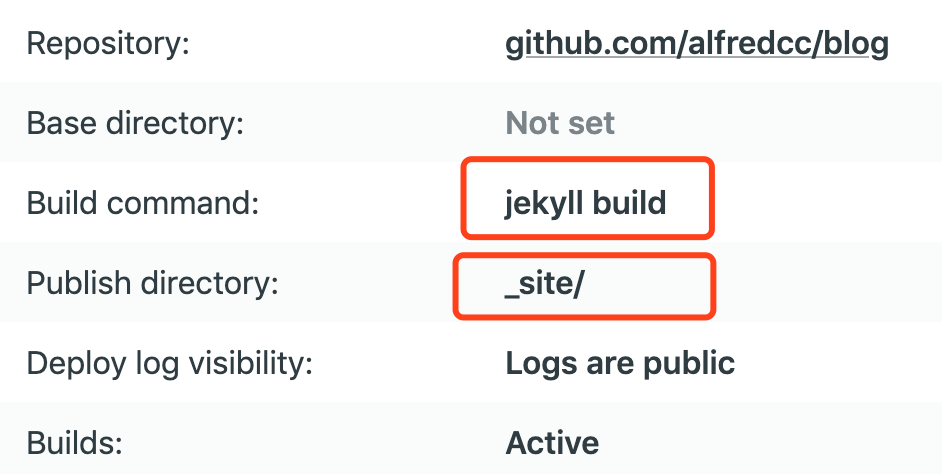The image size is (942, 474).
Task: Click the 'Publish directory:' label
Action: tap(151, 283)
